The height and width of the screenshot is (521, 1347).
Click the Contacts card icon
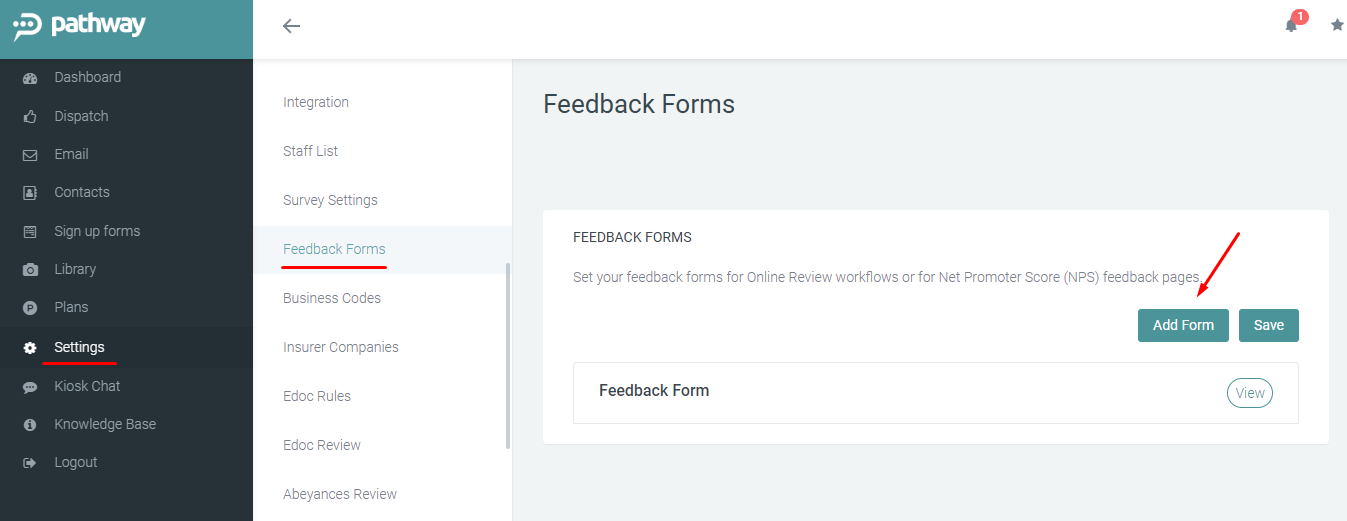(30, 193)
